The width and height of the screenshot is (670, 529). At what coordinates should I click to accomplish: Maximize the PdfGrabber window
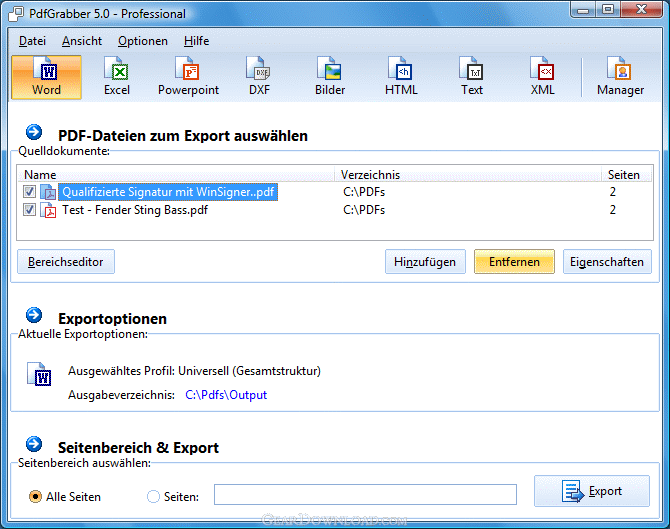click(x=608, y=10)
